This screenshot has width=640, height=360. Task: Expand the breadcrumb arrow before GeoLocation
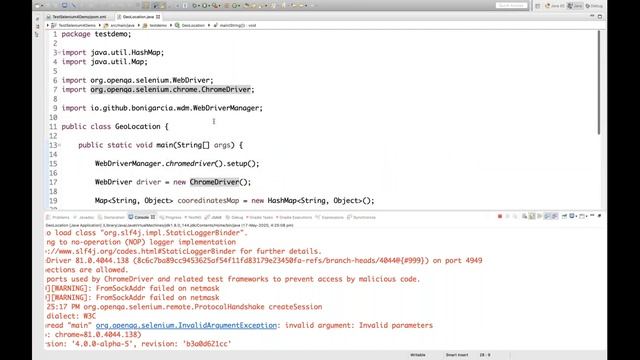tap(171, 25)
